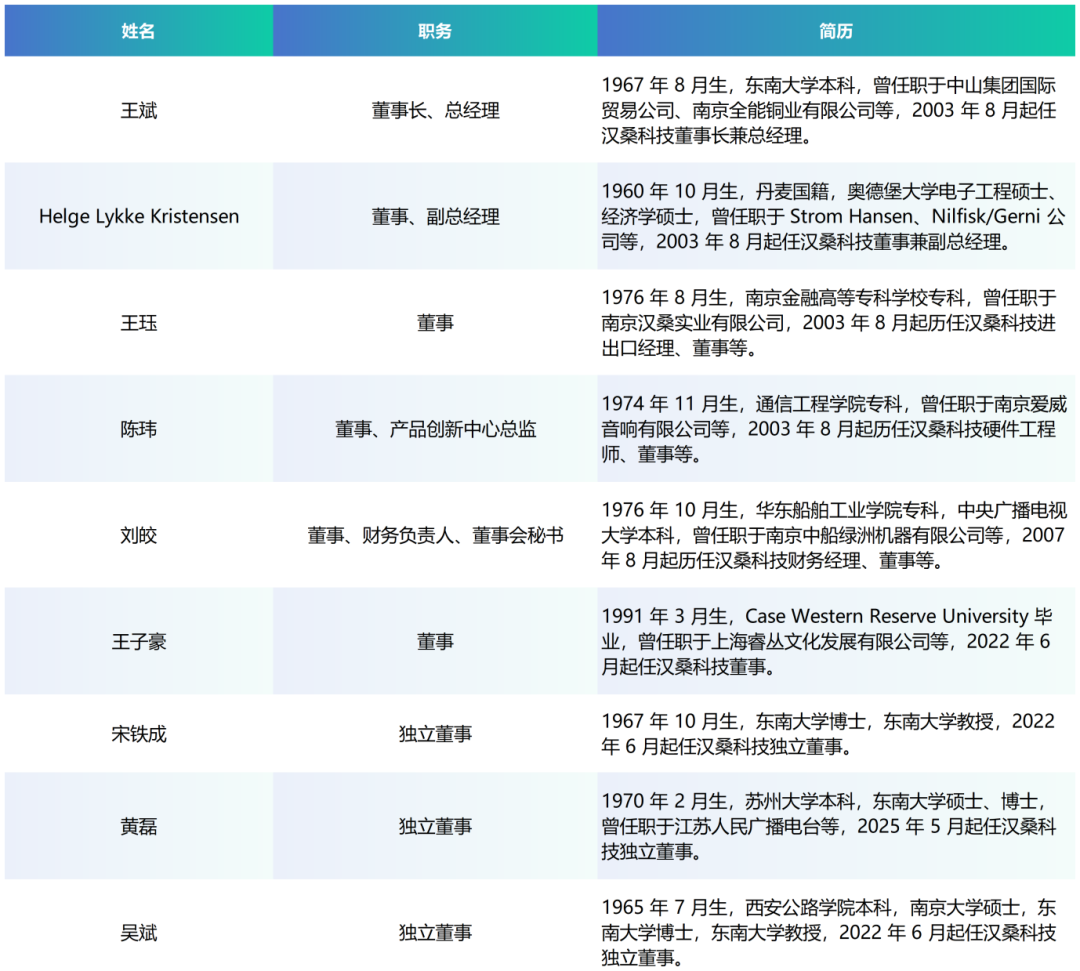Click the resume mentioning 南京金融高等专科学校
Screen dimensions: 1080x971
click(x=829, y=323)
